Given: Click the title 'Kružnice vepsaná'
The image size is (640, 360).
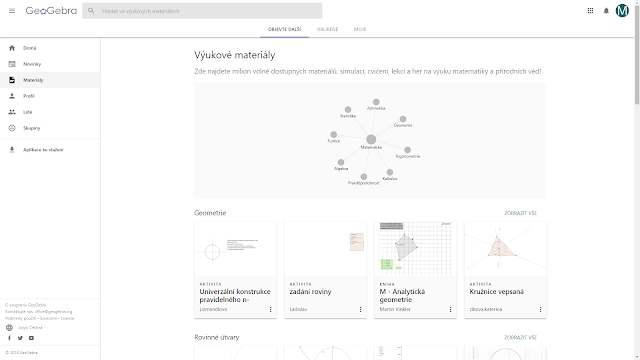Looking at the screenshot, I should pyautogui.click(x=496, y=292).
